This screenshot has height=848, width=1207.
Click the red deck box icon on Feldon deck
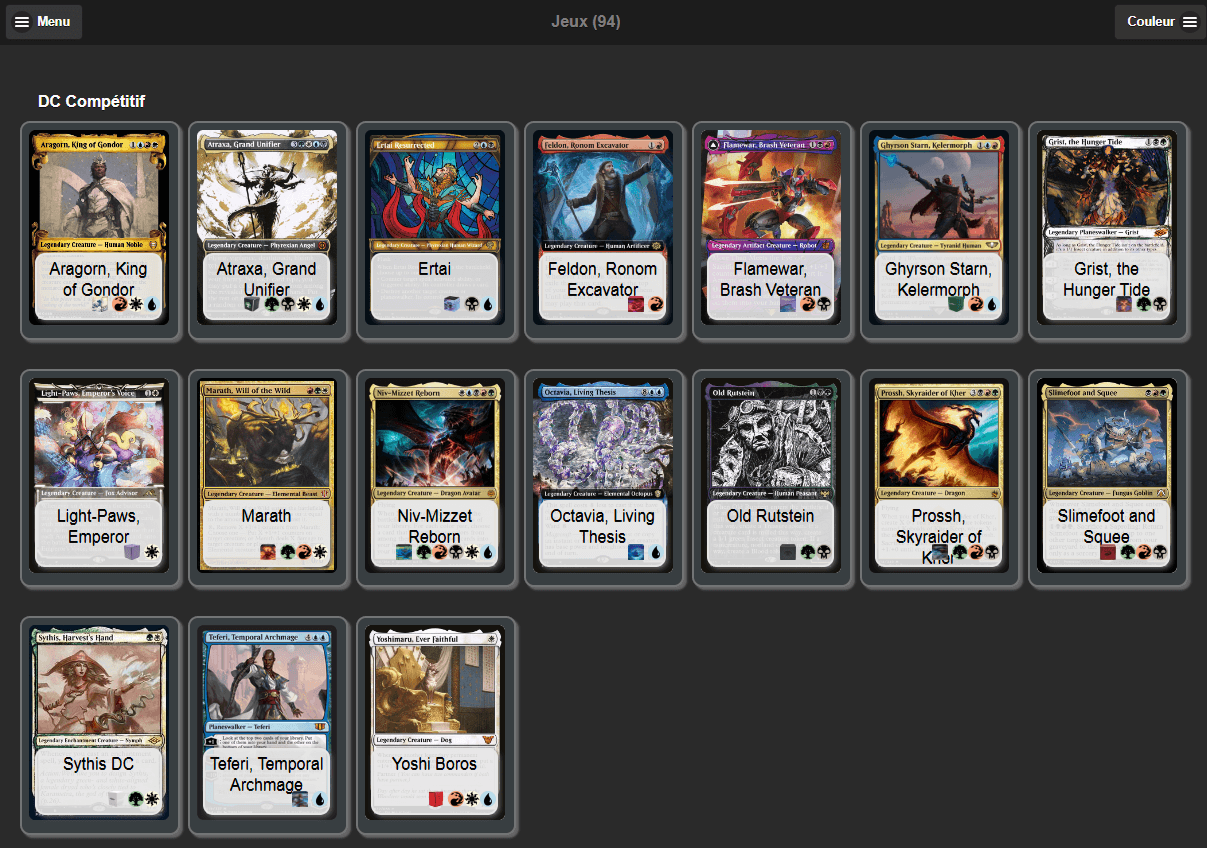pyautogui.click(x=636, y=305)
